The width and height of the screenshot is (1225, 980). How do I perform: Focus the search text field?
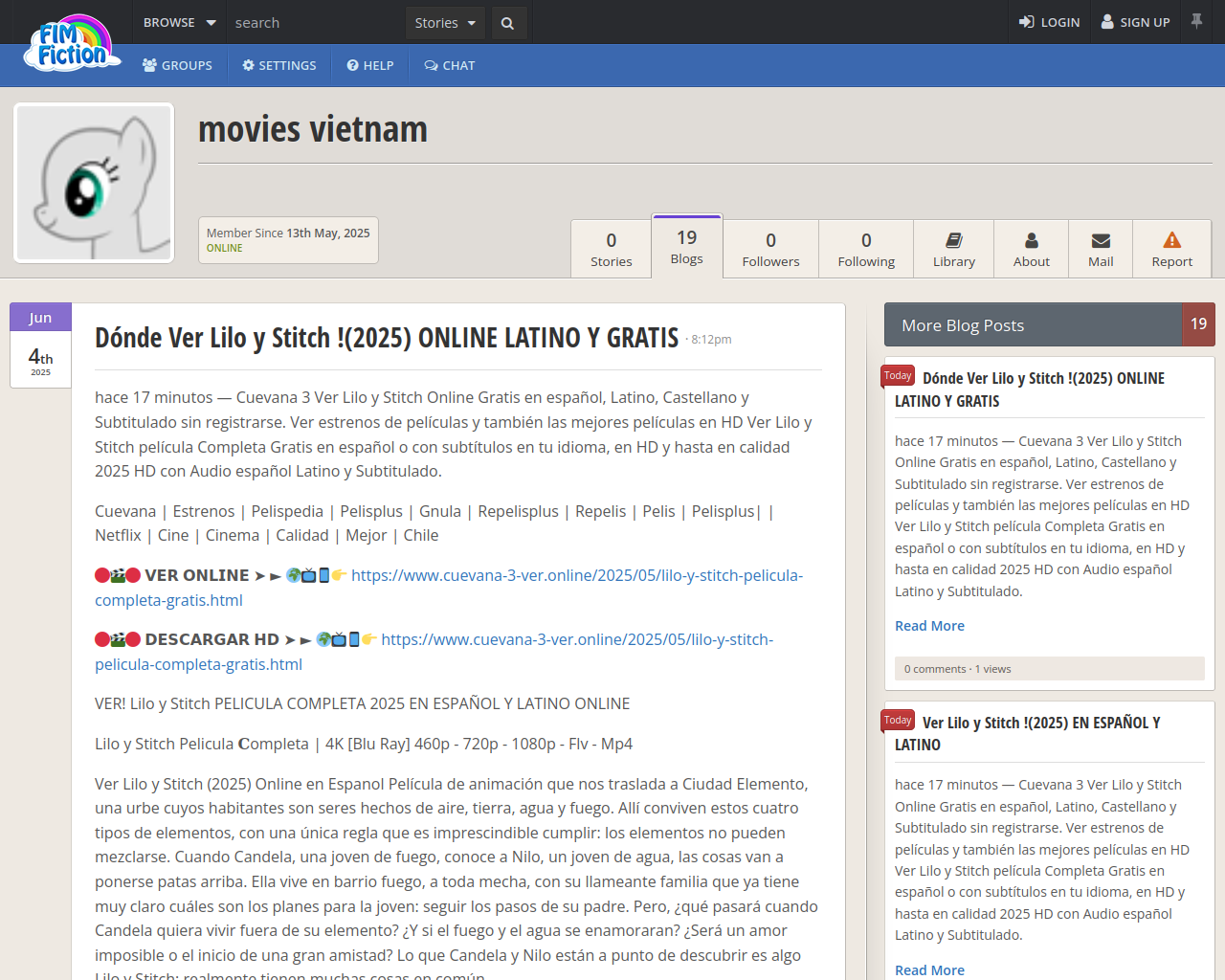point(316,22)
